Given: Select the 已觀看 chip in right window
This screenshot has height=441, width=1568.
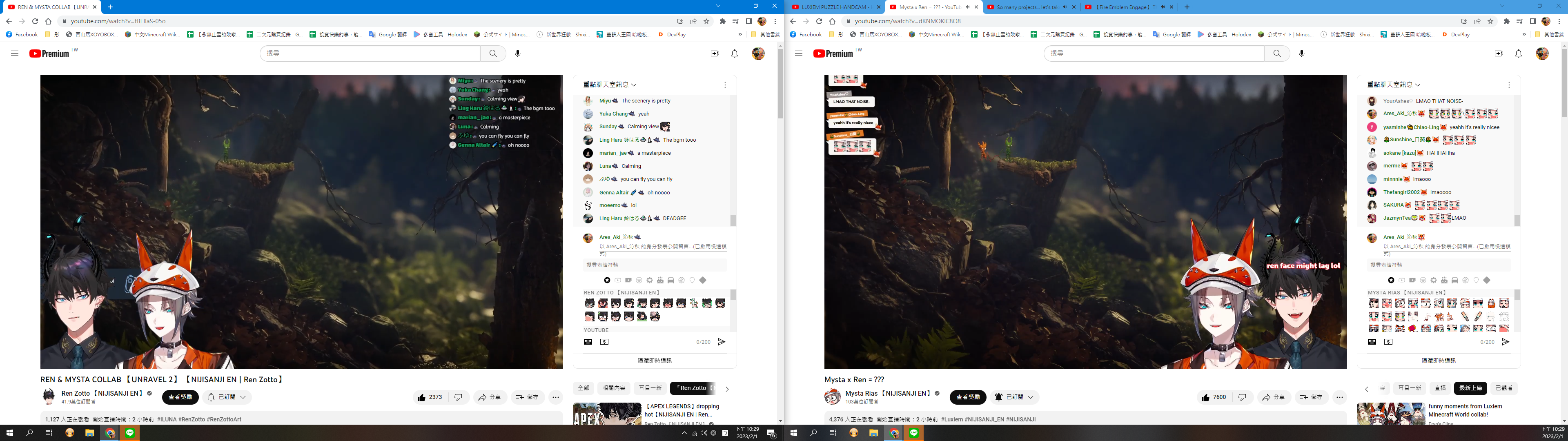Looking at the screenshot, I should [x=1503, y=388].
